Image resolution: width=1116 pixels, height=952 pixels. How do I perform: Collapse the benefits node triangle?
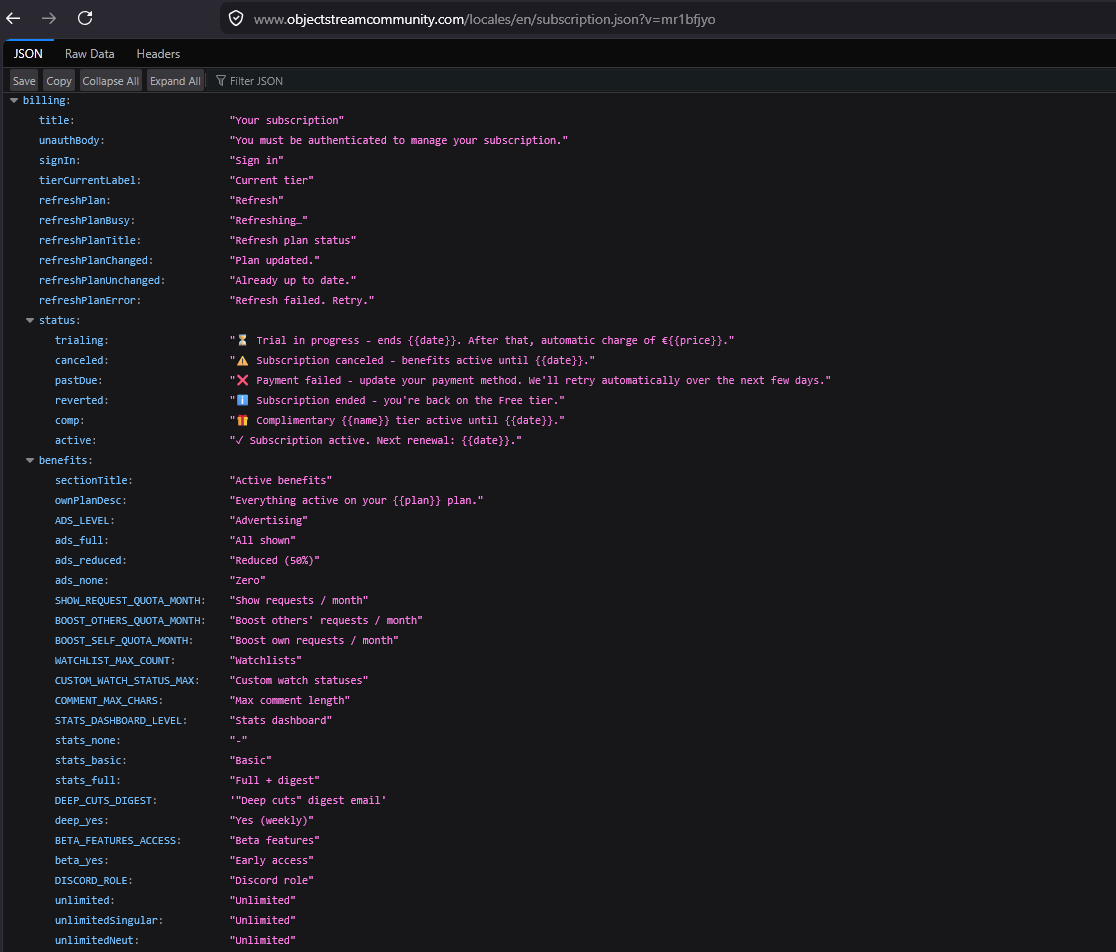click(x=30, y=461)
